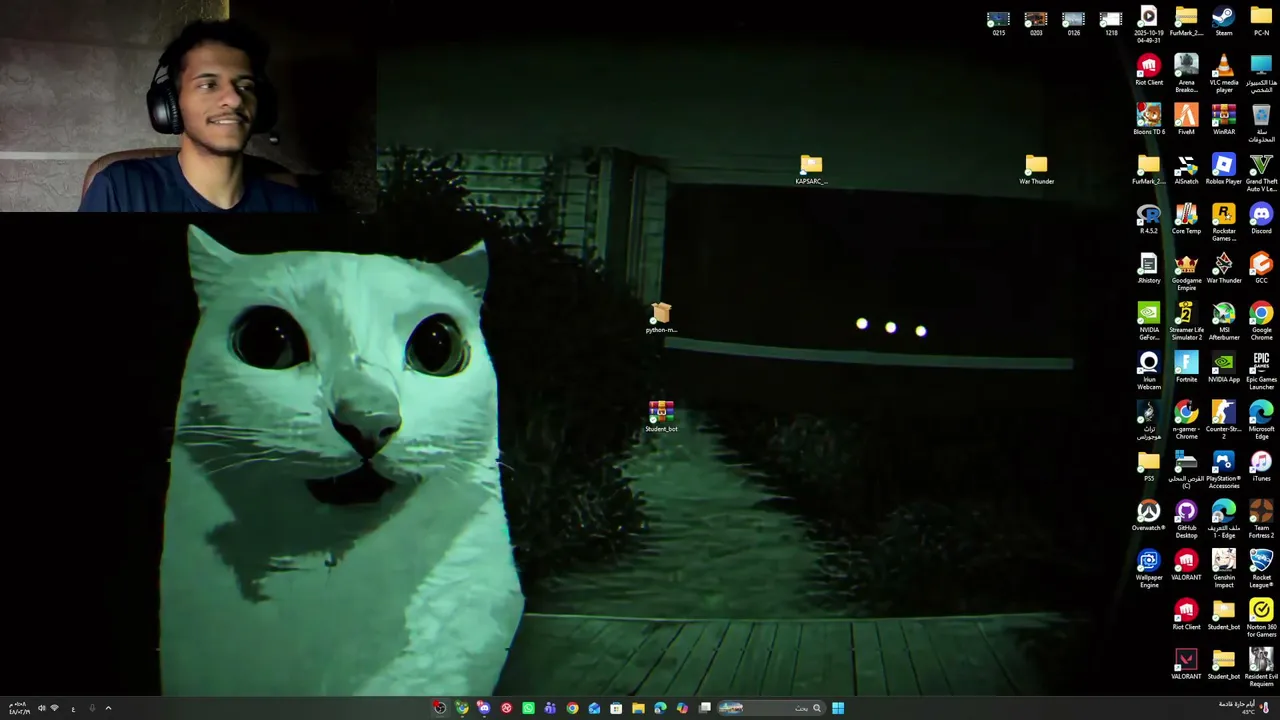
Task: Select the .Rhistory file icon
Action: (1149, 269)
